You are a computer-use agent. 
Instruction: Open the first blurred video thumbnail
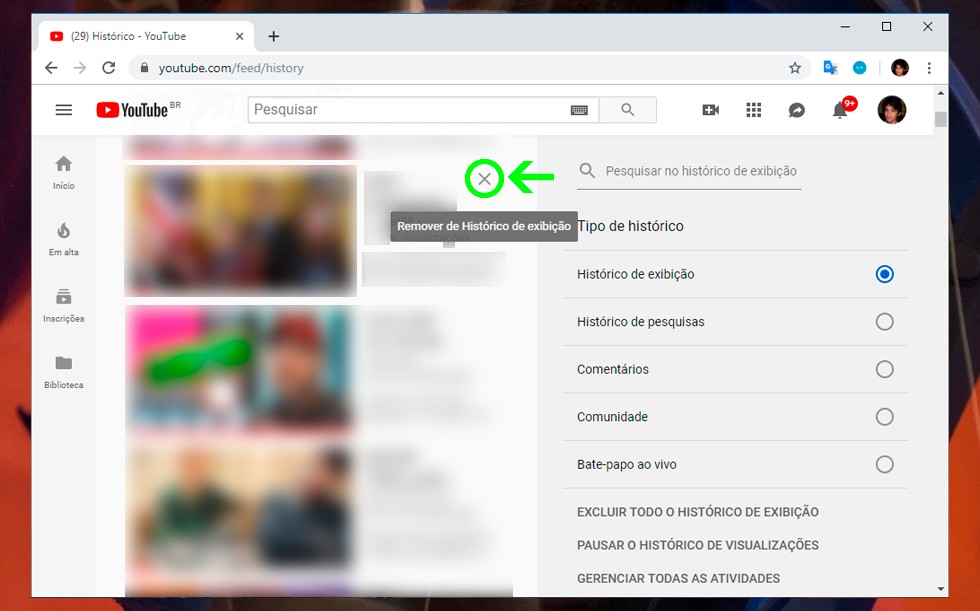[x=241, y=231]
